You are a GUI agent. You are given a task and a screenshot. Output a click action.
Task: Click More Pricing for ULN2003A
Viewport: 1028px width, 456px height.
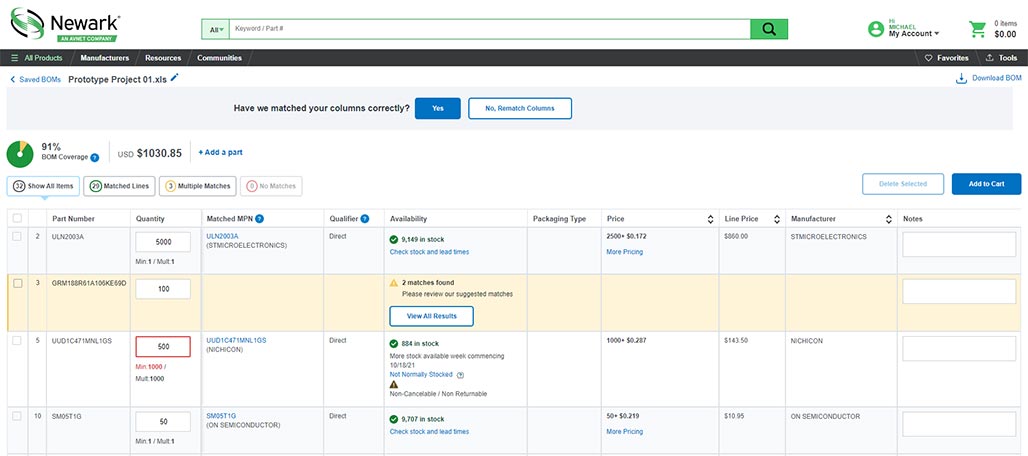(624, 252)
